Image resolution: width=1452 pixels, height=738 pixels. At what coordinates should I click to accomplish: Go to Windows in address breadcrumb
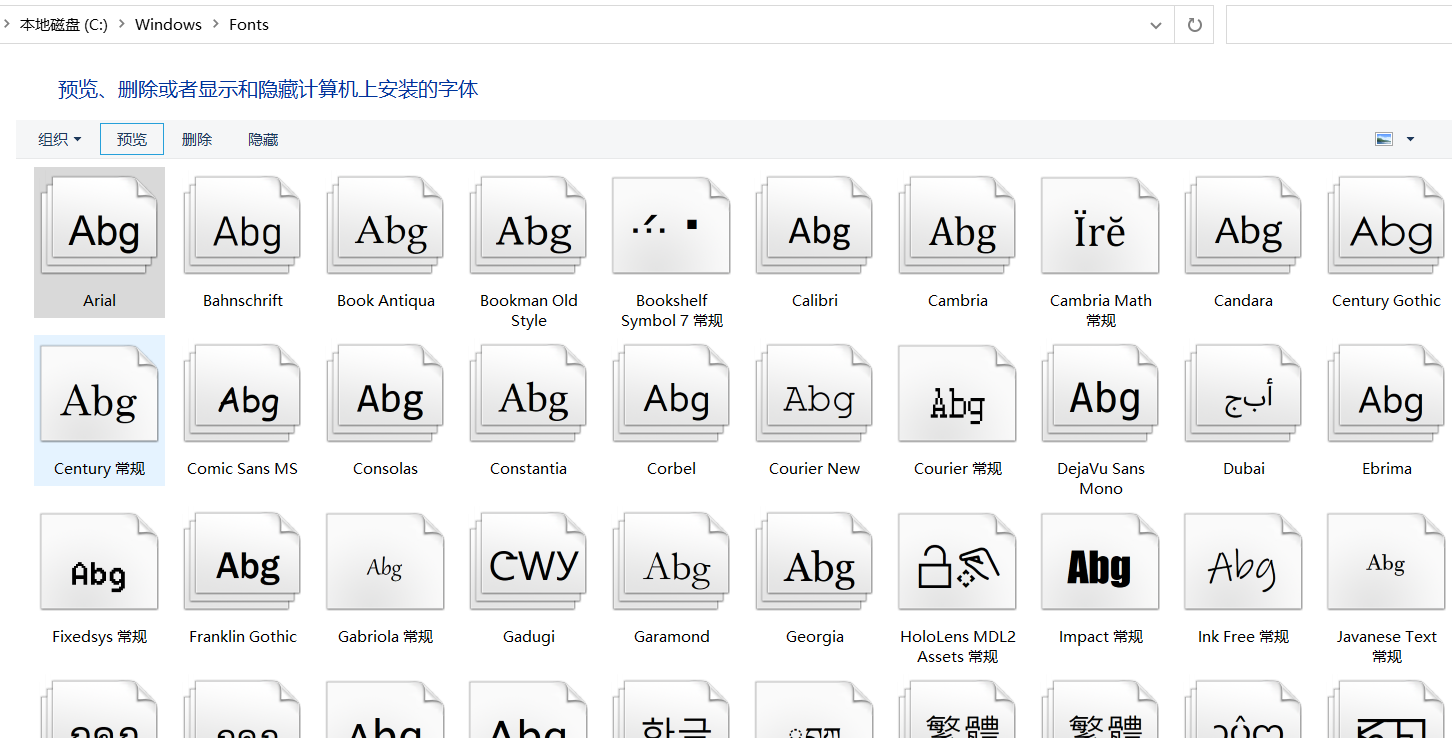coord(168,25)
